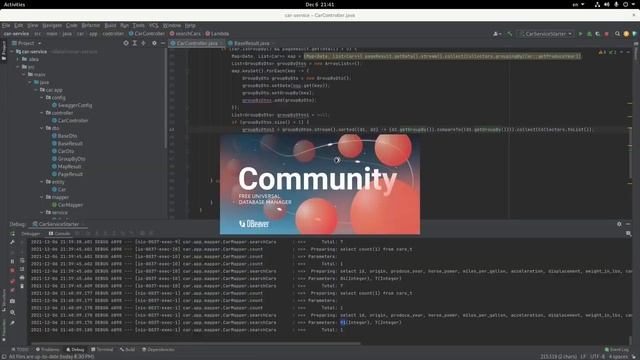The width and height of the screenshot is (640, 360).
Task: Click the pin tab icon in Debug sidebar
Action: 13,323
